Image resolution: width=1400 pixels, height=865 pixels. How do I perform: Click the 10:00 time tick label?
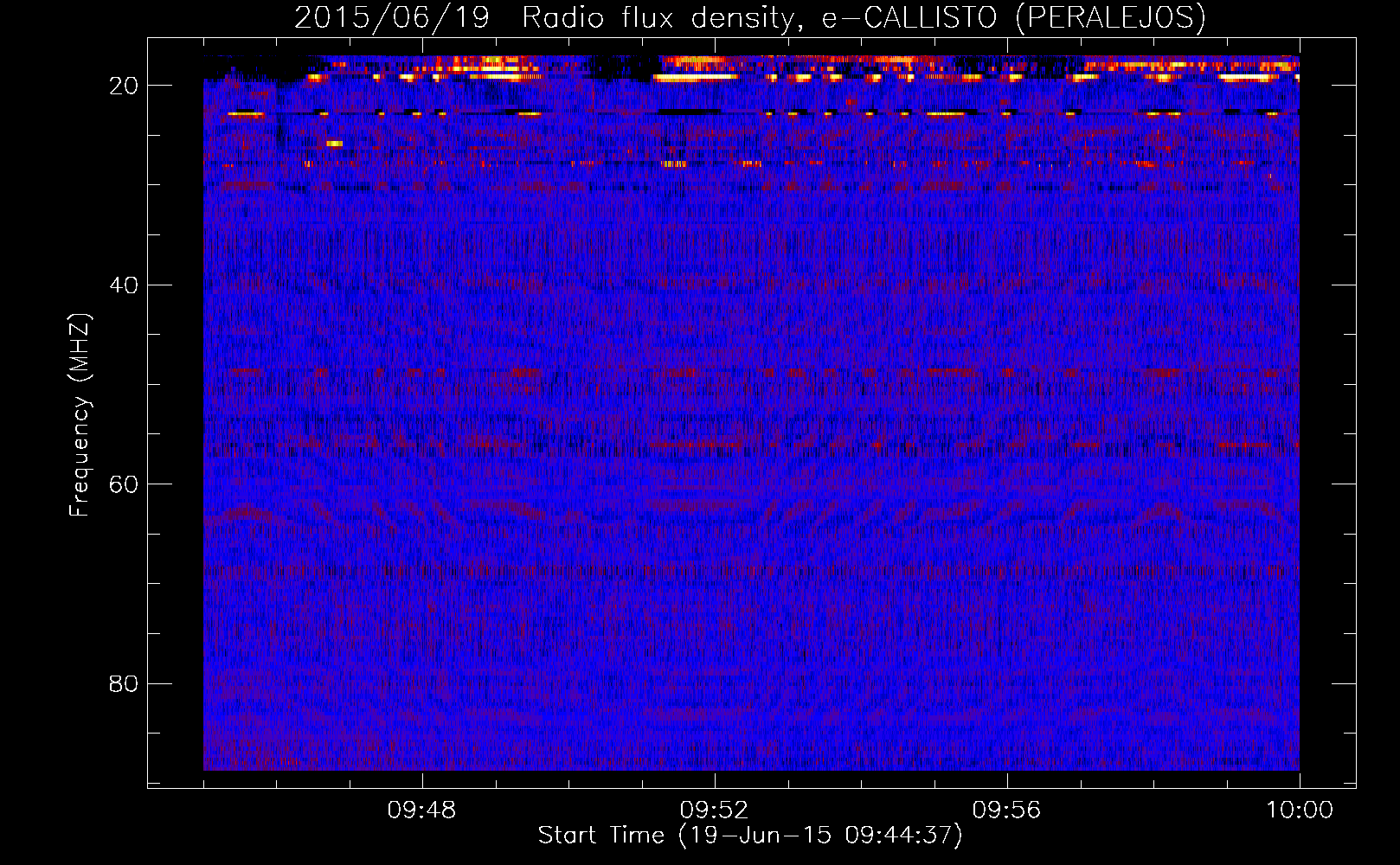tap(1300, 811)
